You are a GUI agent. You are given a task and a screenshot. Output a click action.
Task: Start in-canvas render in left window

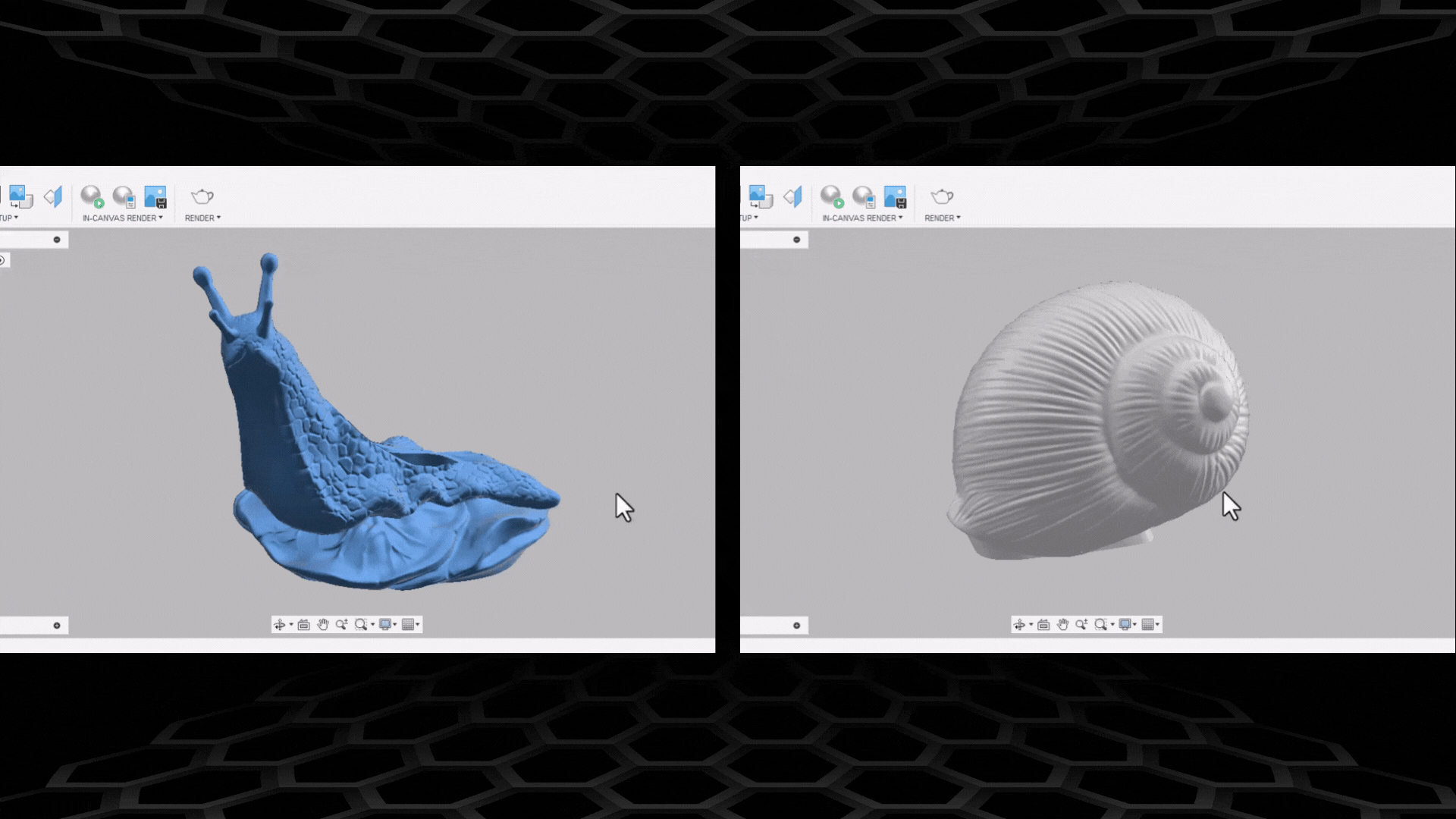click(92, 197)
